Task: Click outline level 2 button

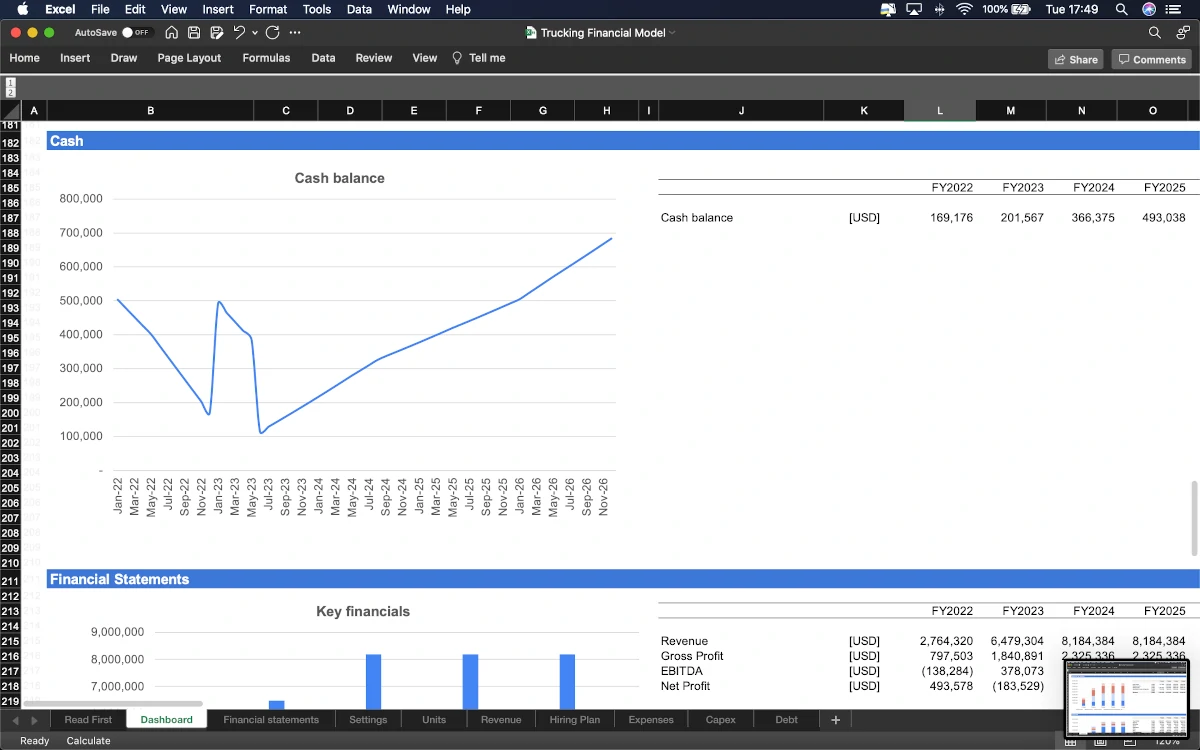Action: pos(11,92)
